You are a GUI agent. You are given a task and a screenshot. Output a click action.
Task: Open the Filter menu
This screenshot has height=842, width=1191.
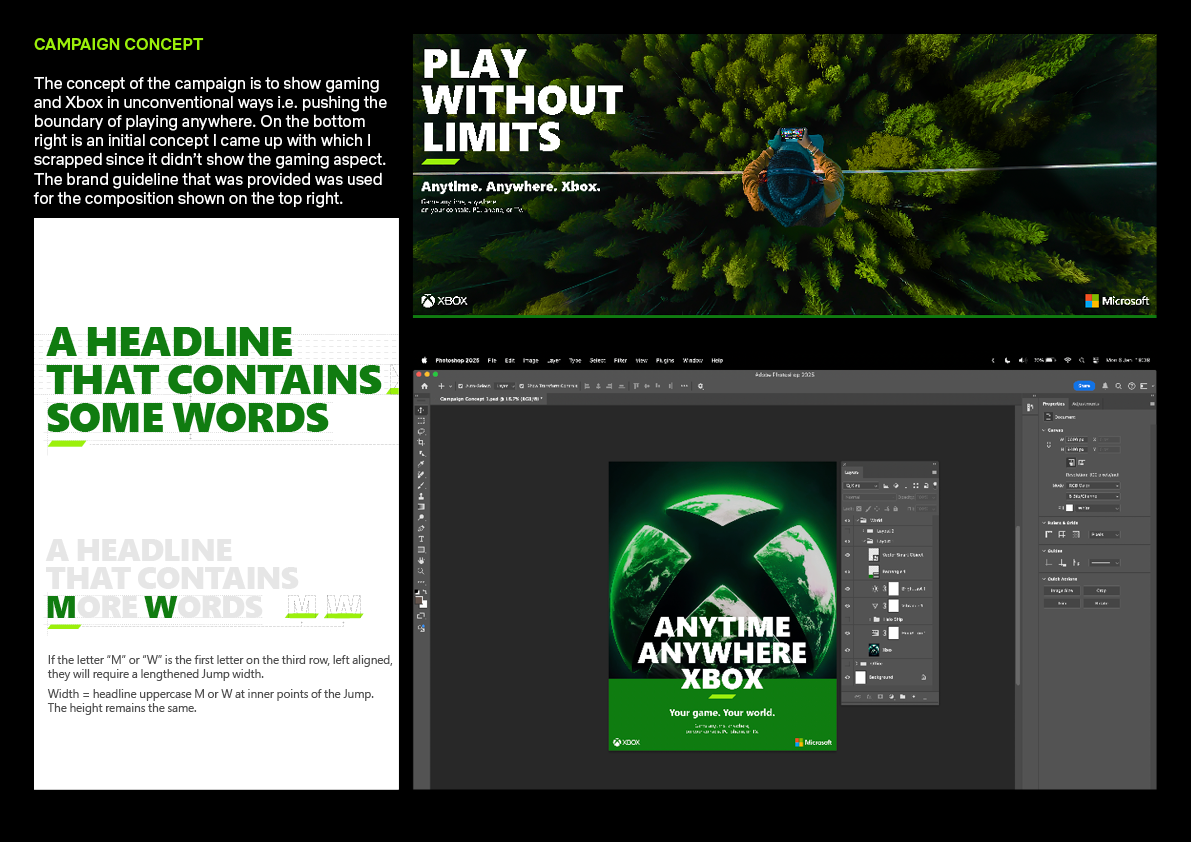point(621,361)
